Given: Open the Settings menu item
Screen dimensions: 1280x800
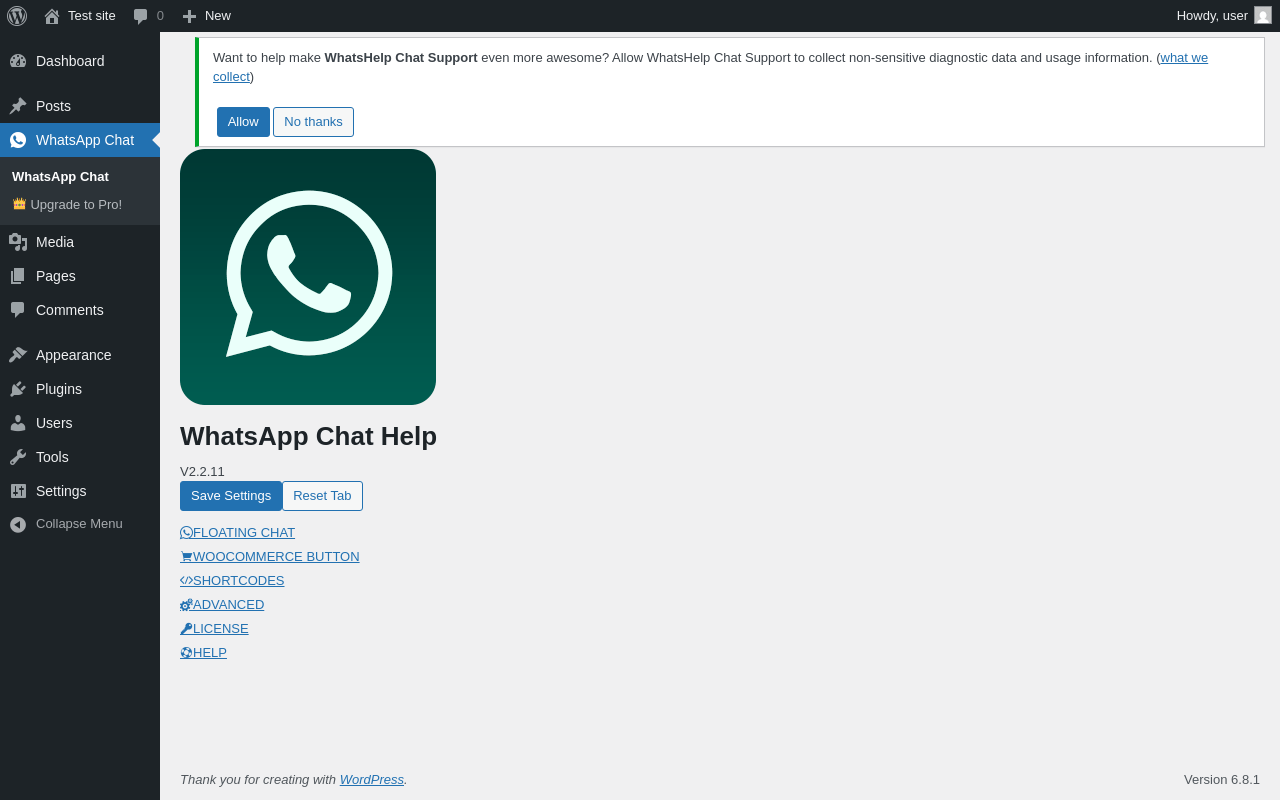Looking at the screenshot, I should (80, 491).
